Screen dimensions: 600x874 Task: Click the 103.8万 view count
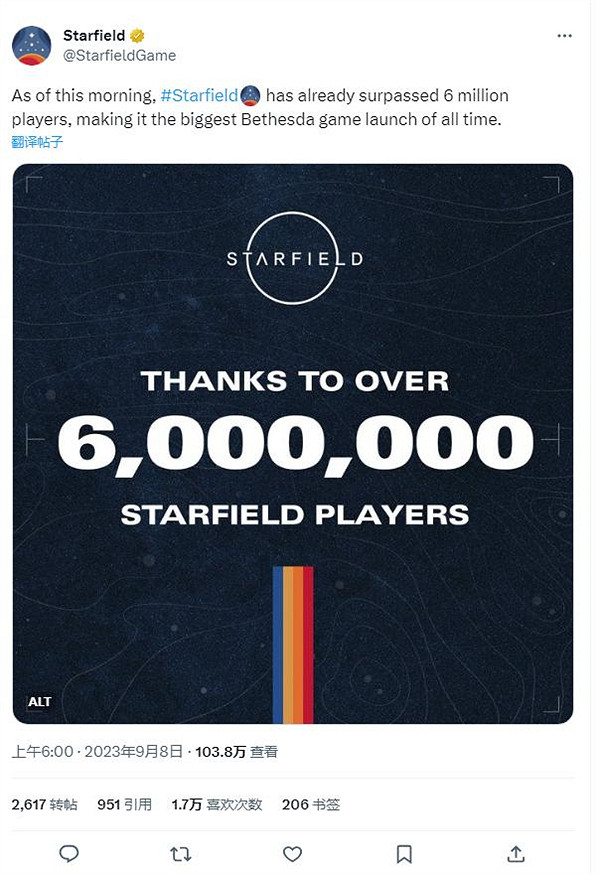(x=222, y=752)
